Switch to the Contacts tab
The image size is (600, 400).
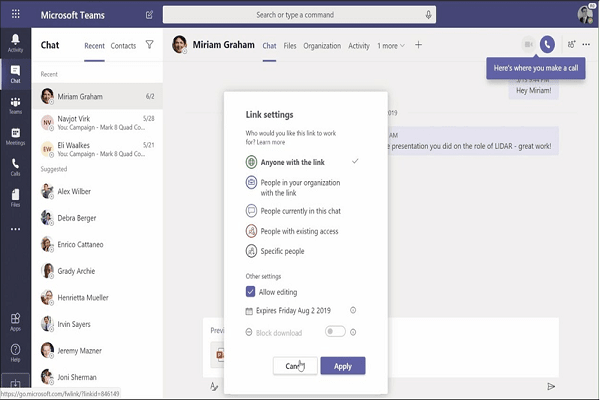pyautogui.click(x=123, y=46)
